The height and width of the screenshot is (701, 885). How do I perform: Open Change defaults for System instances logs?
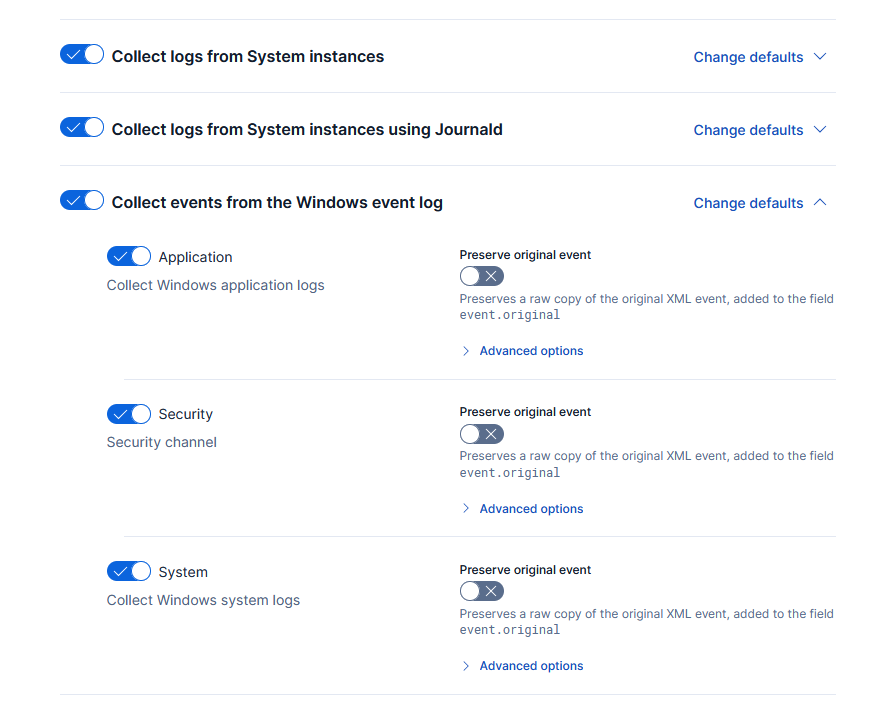748,57
